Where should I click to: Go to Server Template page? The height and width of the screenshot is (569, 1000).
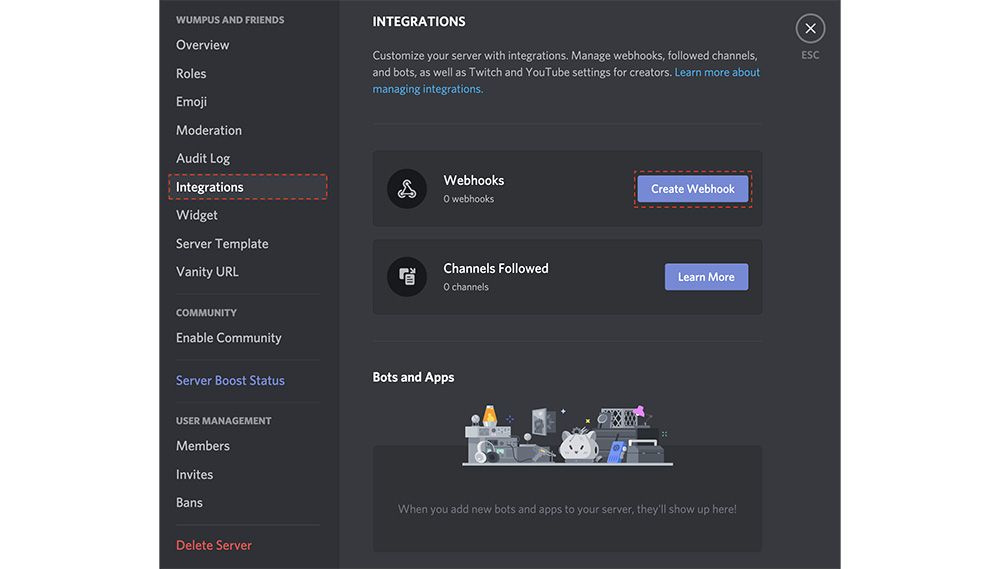[222, 243]
